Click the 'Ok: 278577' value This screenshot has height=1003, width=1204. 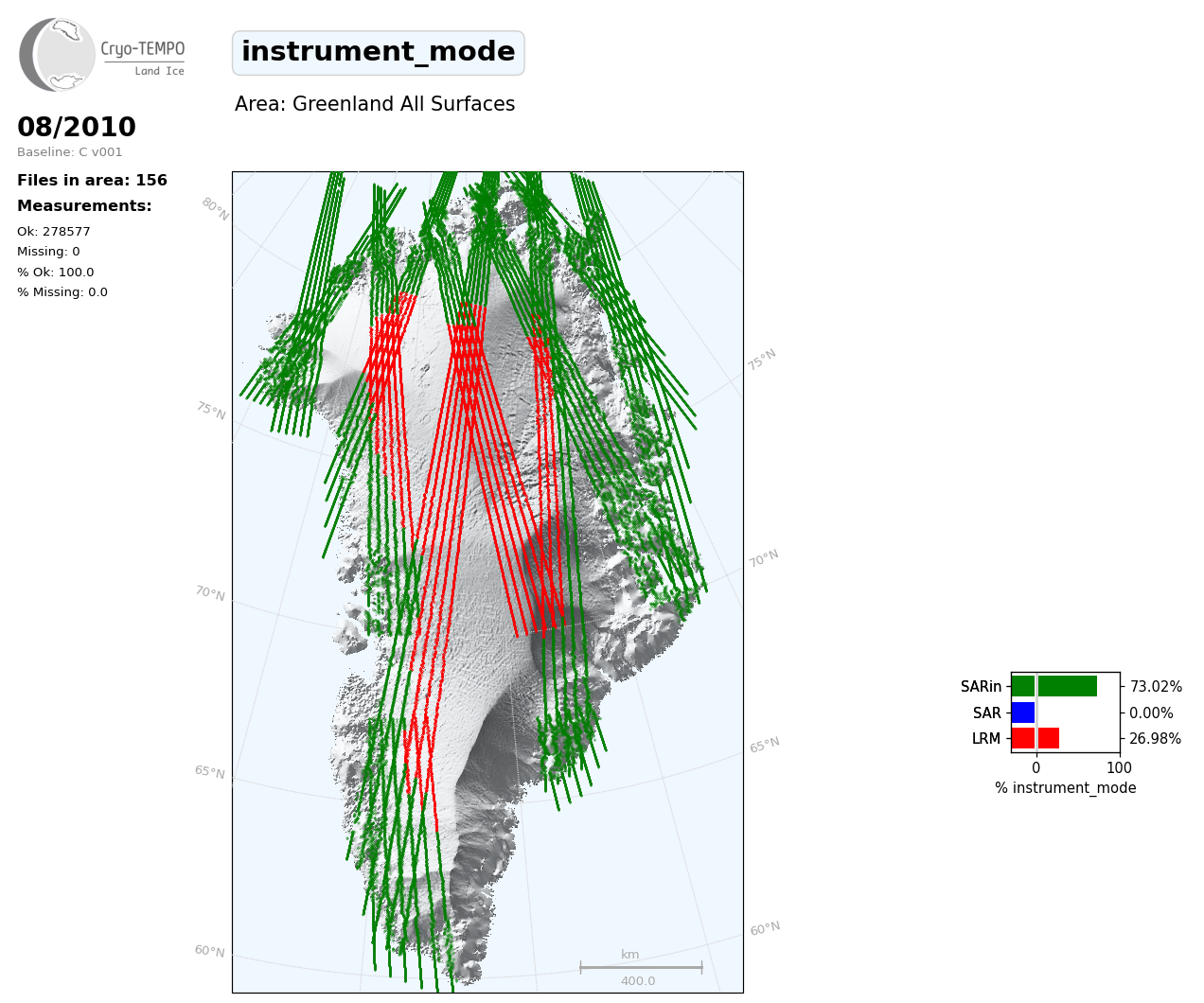point(54,232)
